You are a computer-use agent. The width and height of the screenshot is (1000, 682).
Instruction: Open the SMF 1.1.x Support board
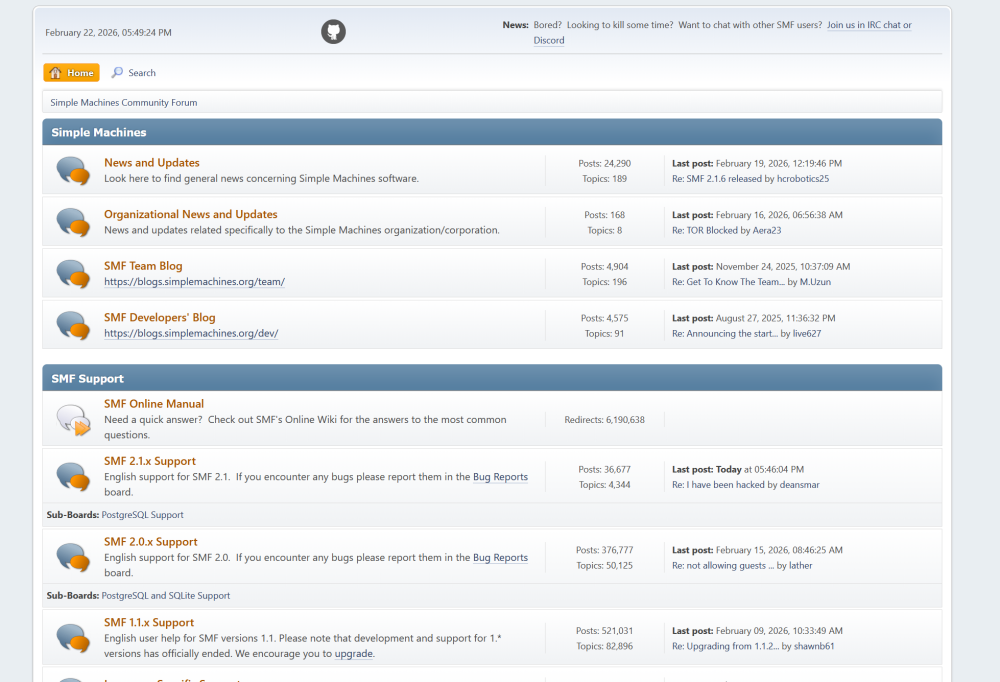(x=149, y=623)
